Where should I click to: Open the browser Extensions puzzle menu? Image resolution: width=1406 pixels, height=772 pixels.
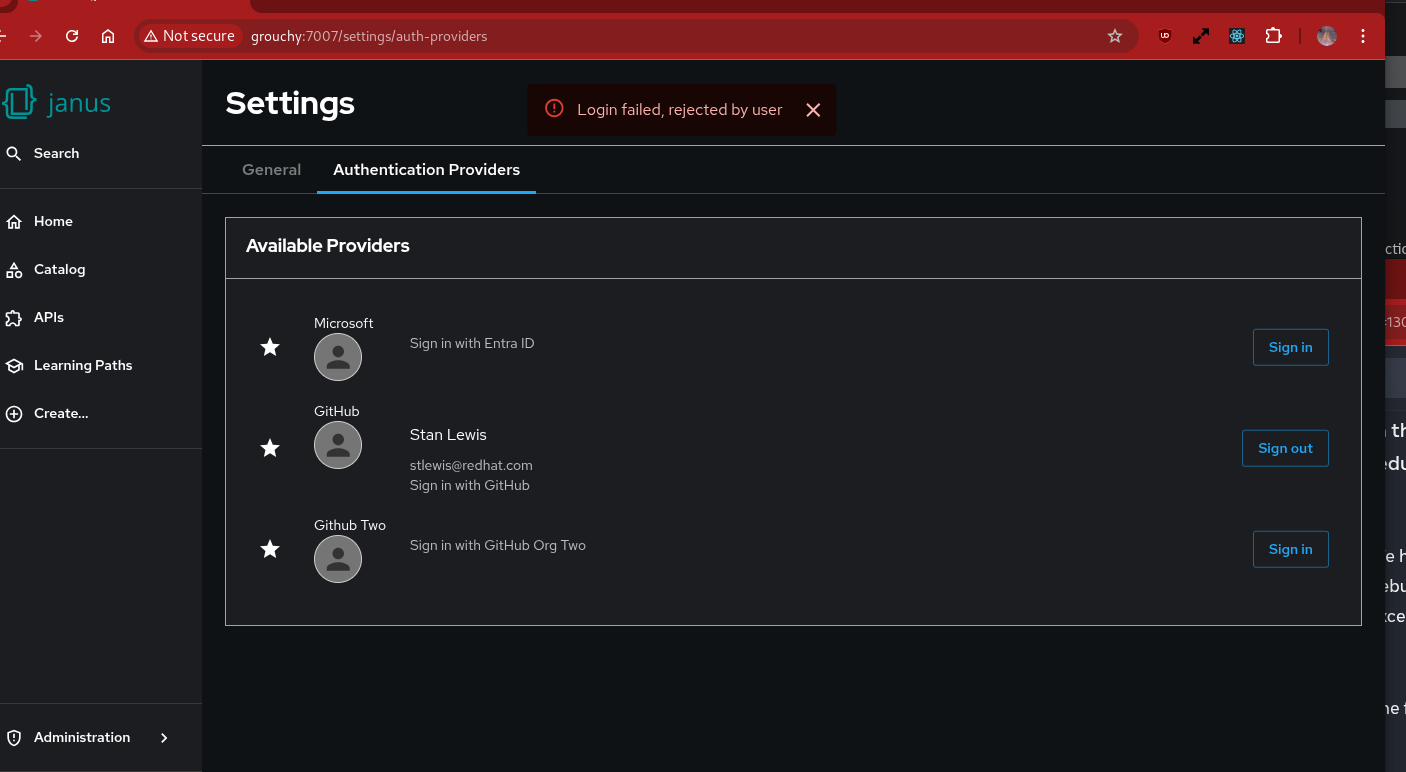[x=1273, y=36]
